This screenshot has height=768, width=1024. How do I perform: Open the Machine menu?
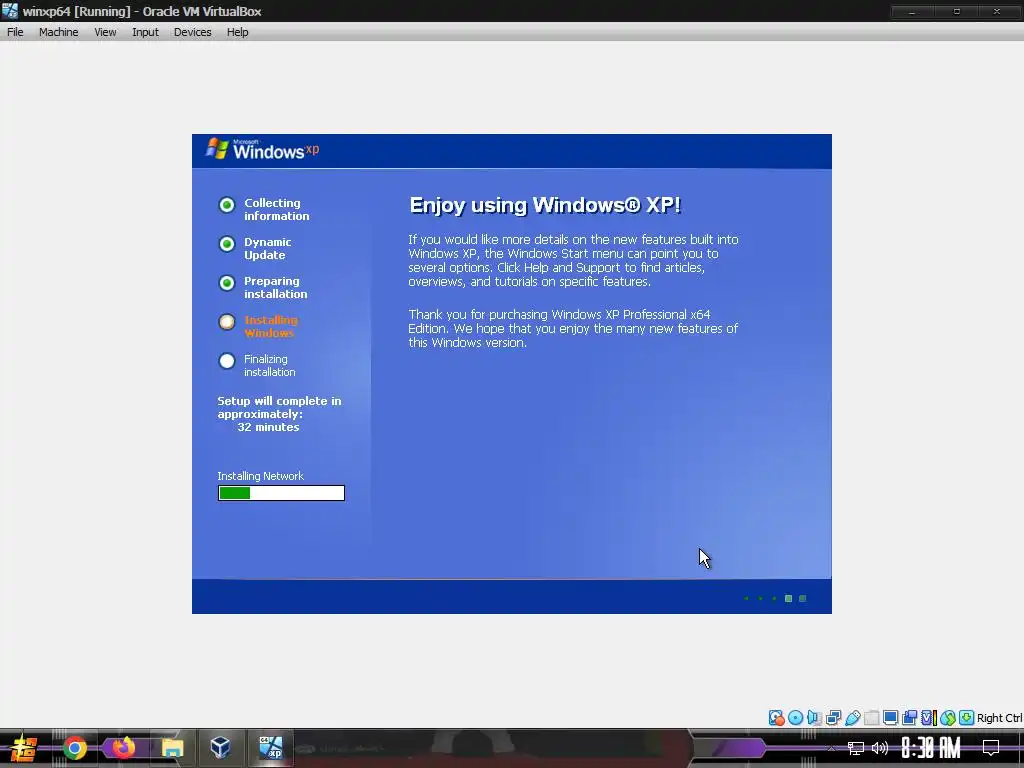[x=58, y=32]
